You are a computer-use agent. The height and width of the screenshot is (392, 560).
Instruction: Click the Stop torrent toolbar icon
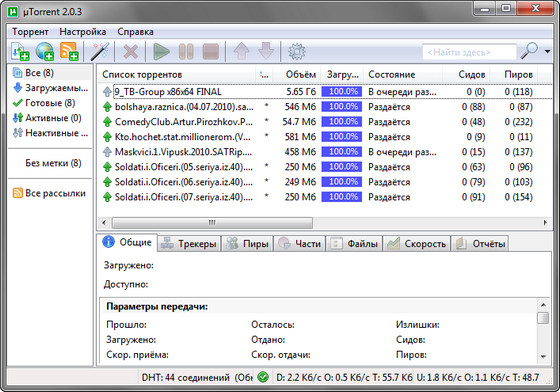pyautogui.click(x=211, y=52)
